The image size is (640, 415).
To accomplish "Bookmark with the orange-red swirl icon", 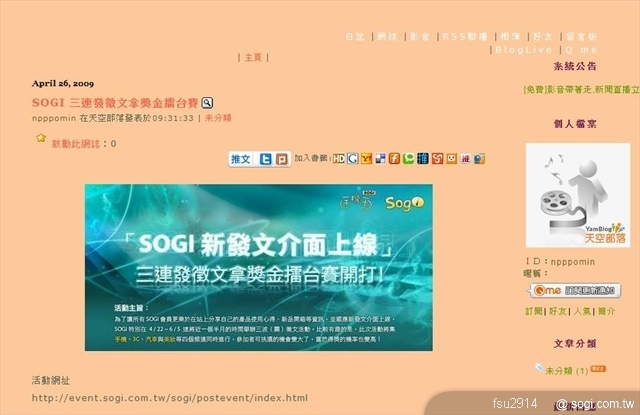I will click(437, 158).
